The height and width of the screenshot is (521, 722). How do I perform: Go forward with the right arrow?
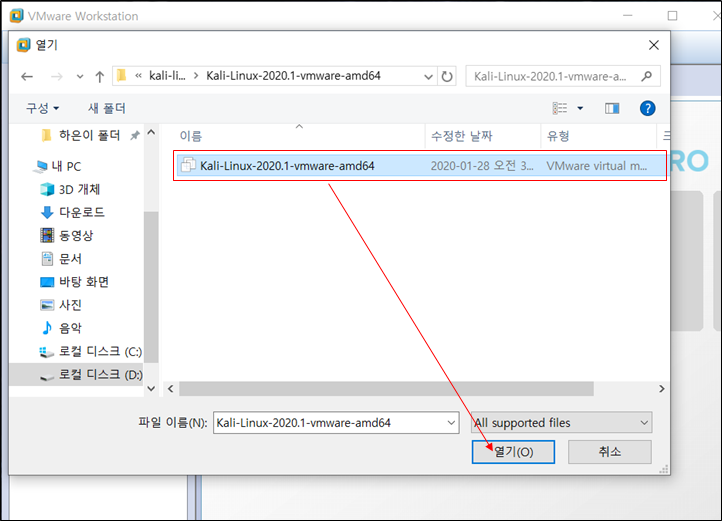point(57,76)
